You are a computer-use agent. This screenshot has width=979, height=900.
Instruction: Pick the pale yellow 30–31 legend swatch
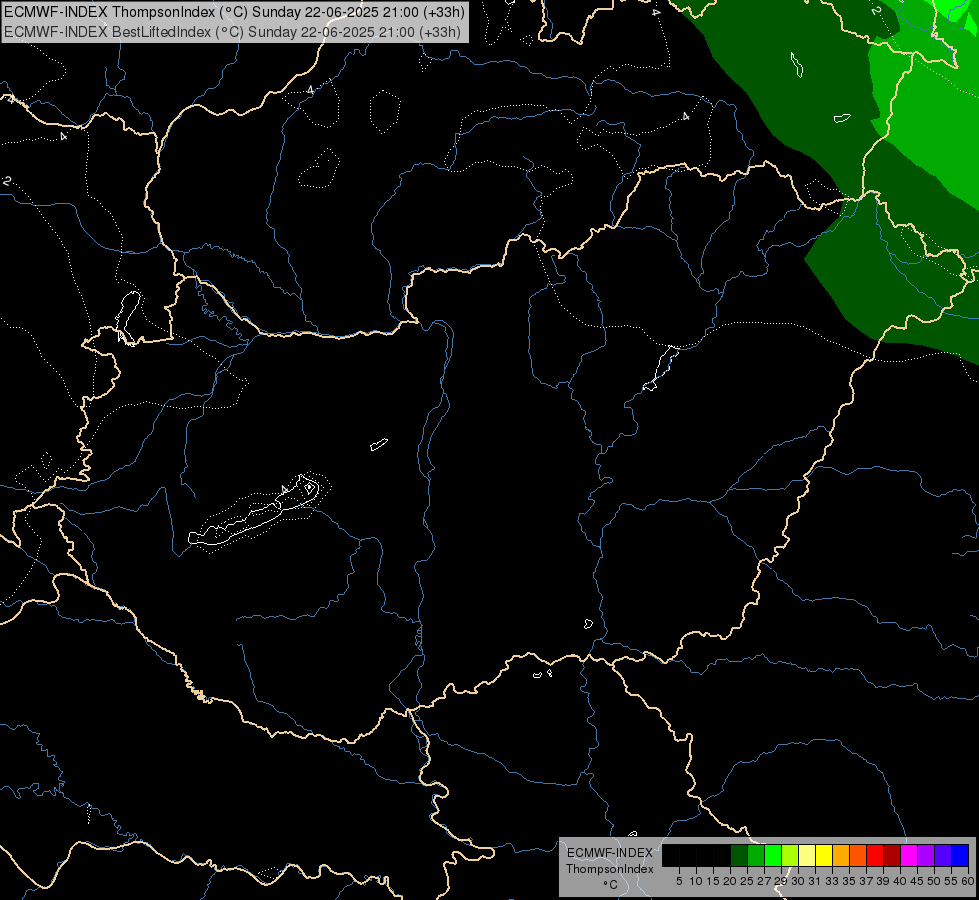tap(807, 855)
